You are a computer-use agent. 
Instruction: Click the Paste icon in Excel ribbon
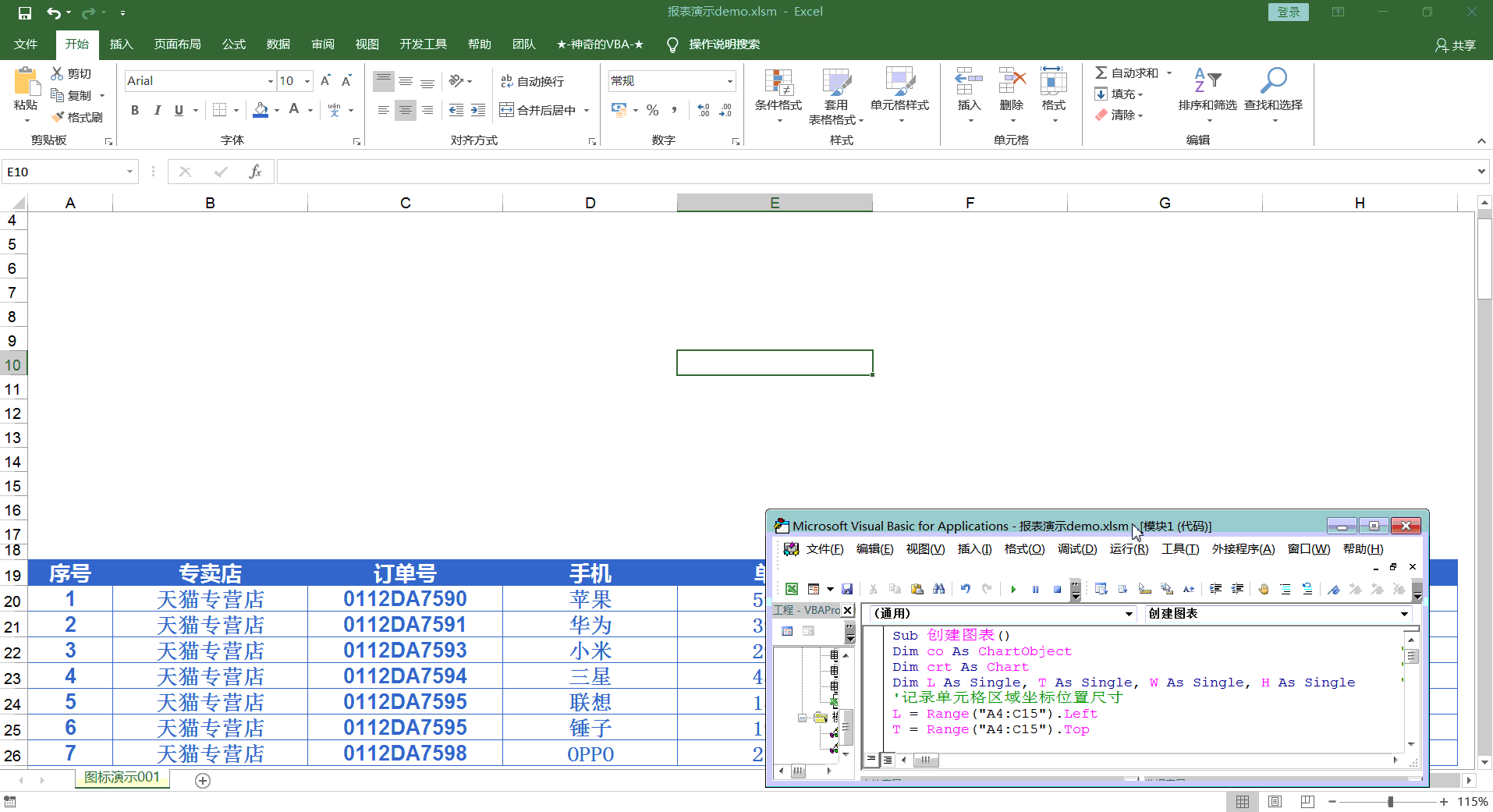click(x=26, y=81)
